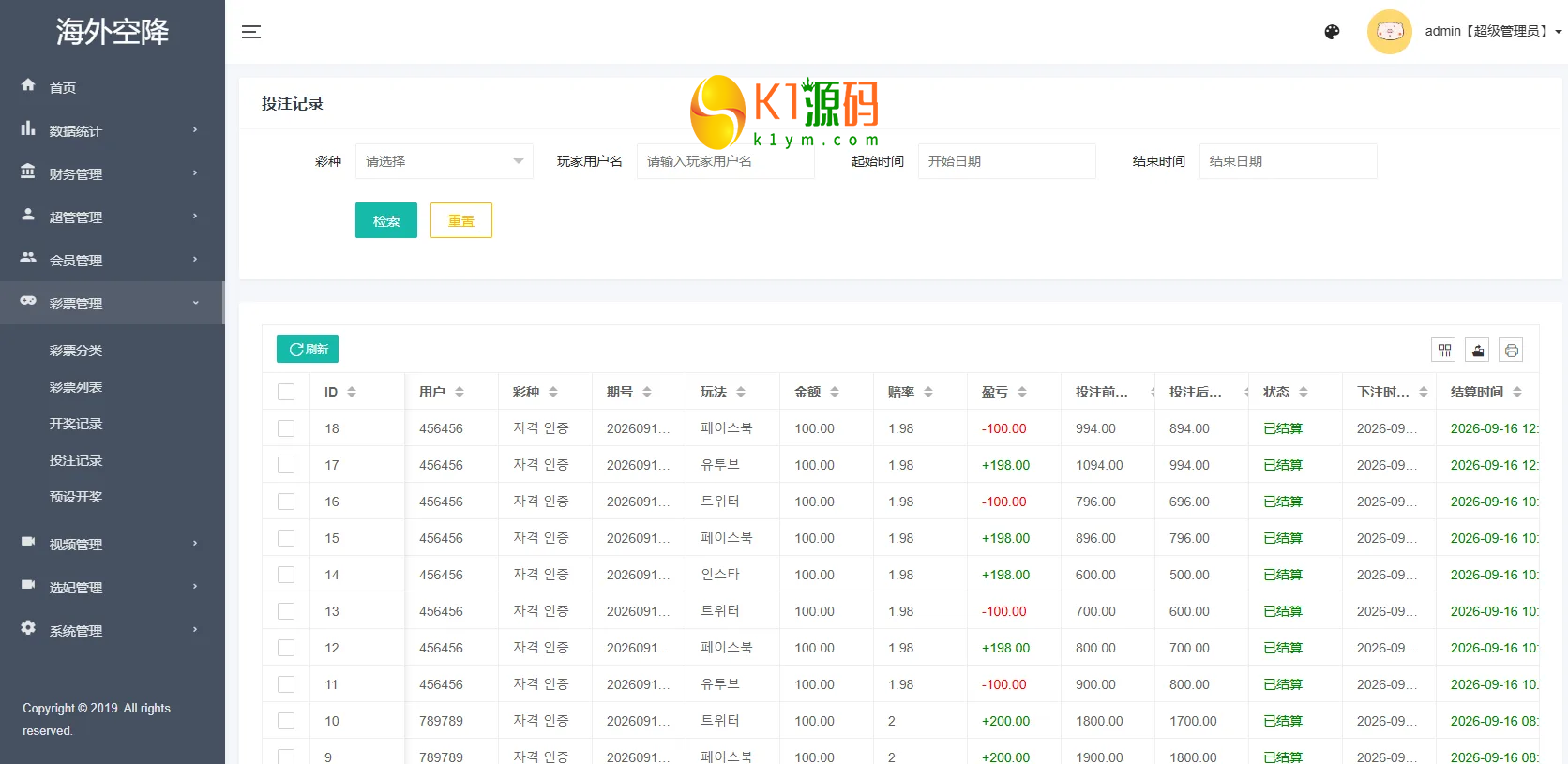Image resolution: width=1568 pixels, height=764 pixels.
Task: Check the checkbox for row ID 10
Action: tap(286, 721)
